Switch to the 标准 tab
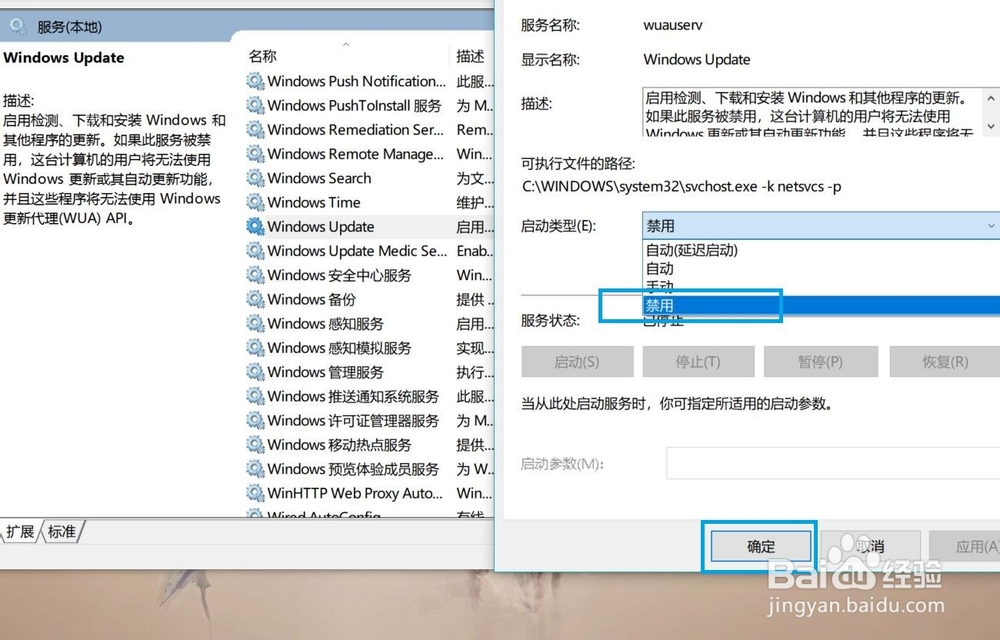The width and height of the screenshot is (1000, 640). coord(62,532)
